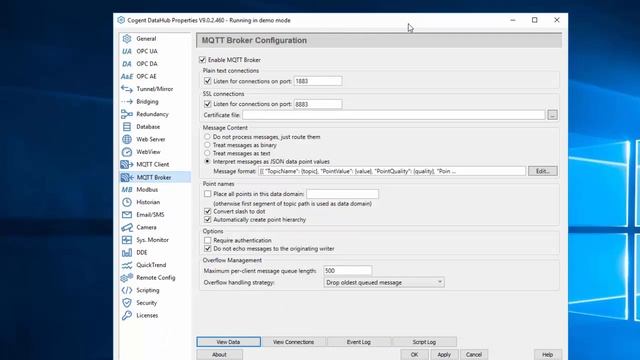Click the Apply button

[x=444, y=355]
